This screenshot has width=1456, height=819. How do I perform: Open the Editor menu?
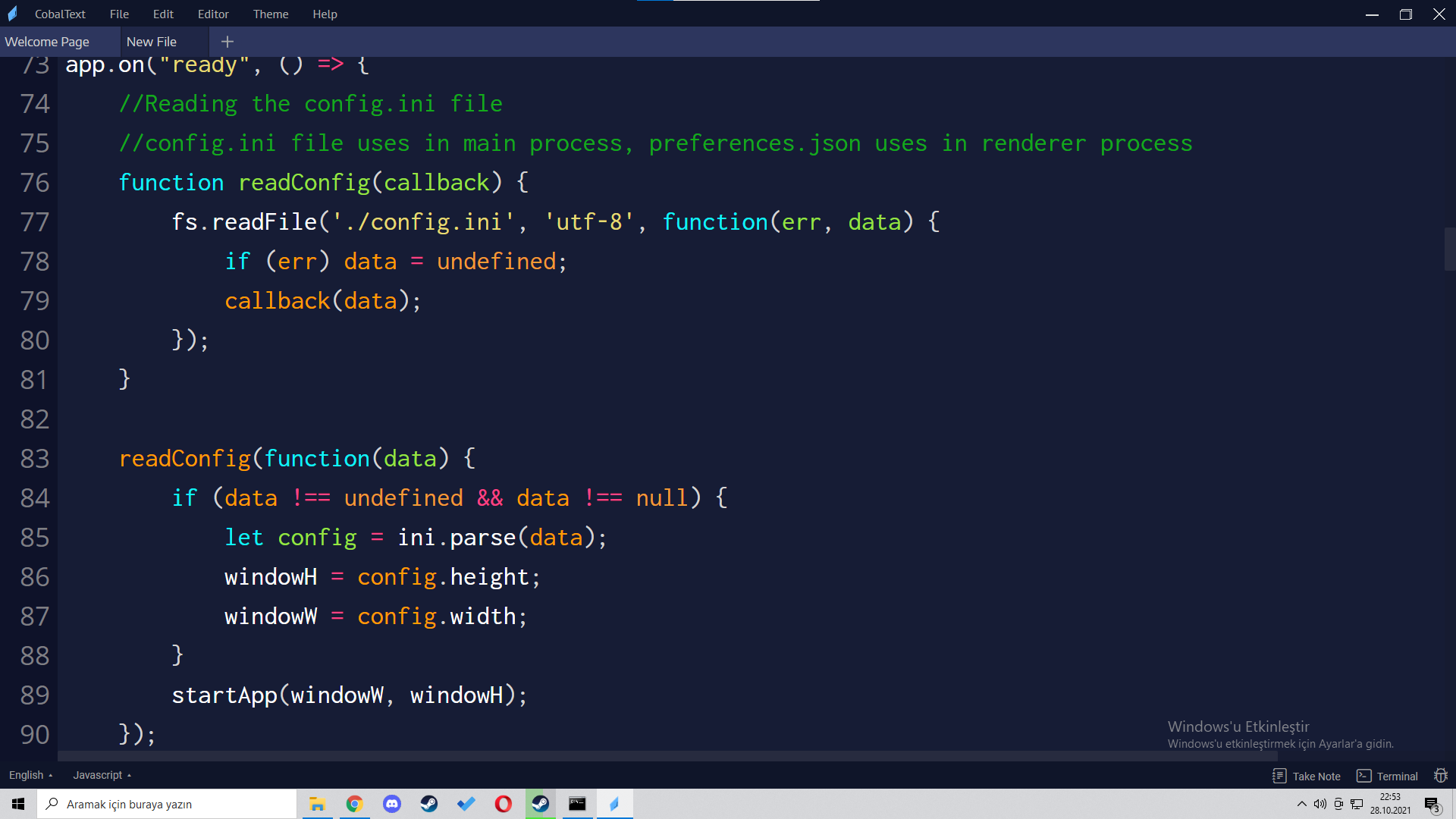point(213,14)
